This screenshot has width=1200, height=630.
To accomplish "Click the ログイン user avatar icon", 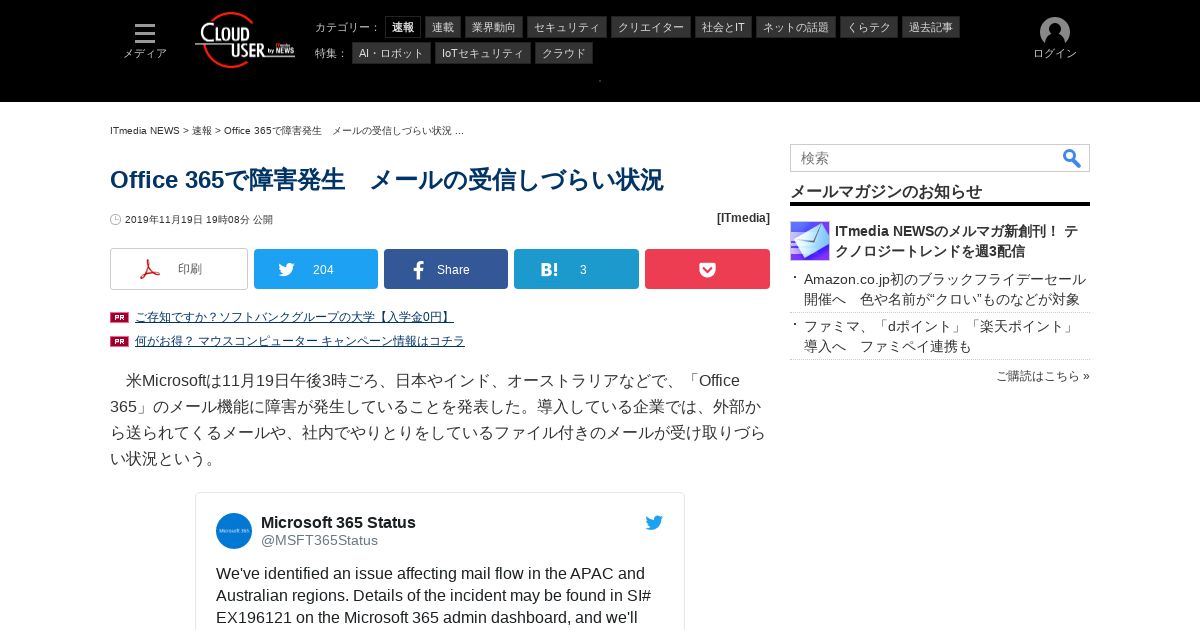I will [1055, 32].
